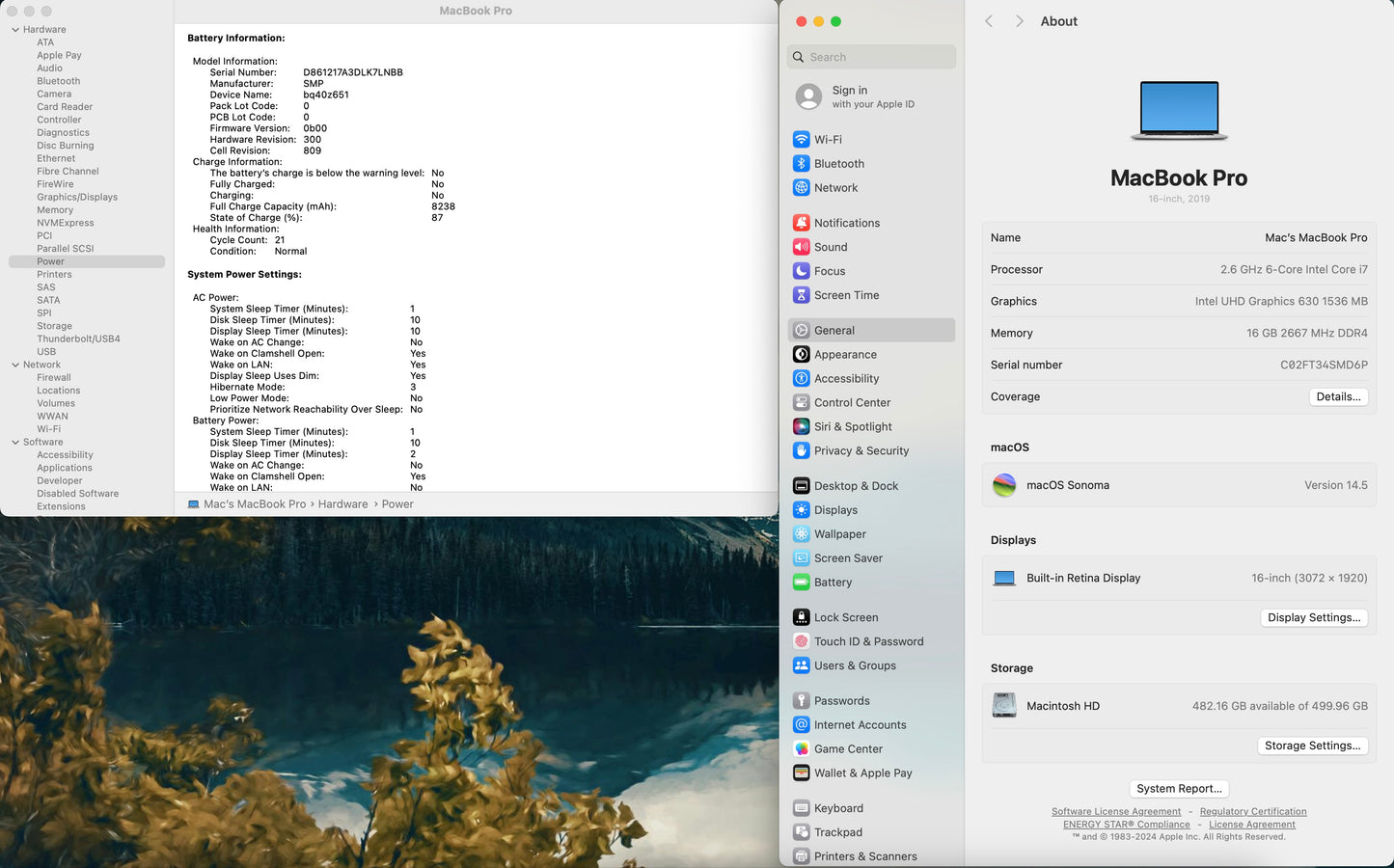Open the Appearance settings pane

pos(845,355)
